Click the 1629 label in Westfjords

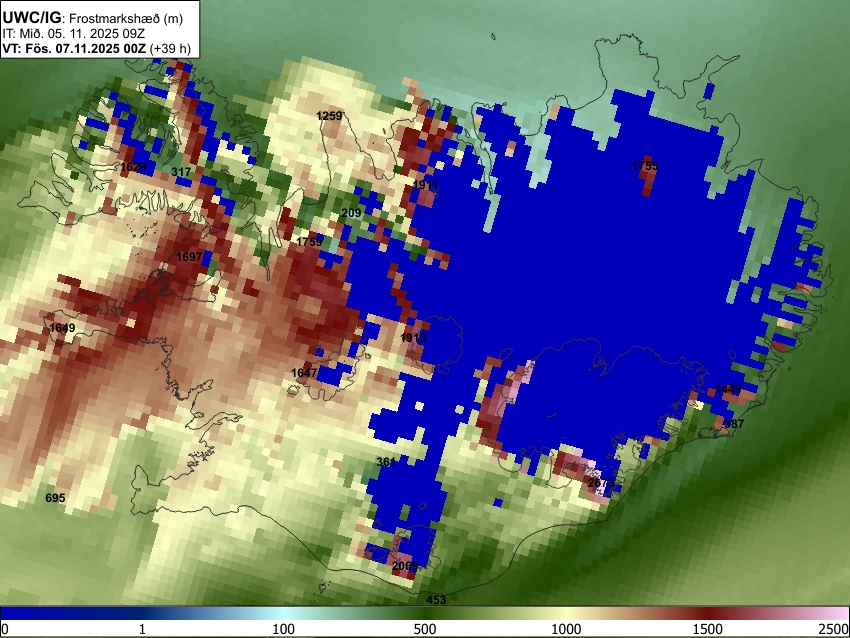click(133, 166)
